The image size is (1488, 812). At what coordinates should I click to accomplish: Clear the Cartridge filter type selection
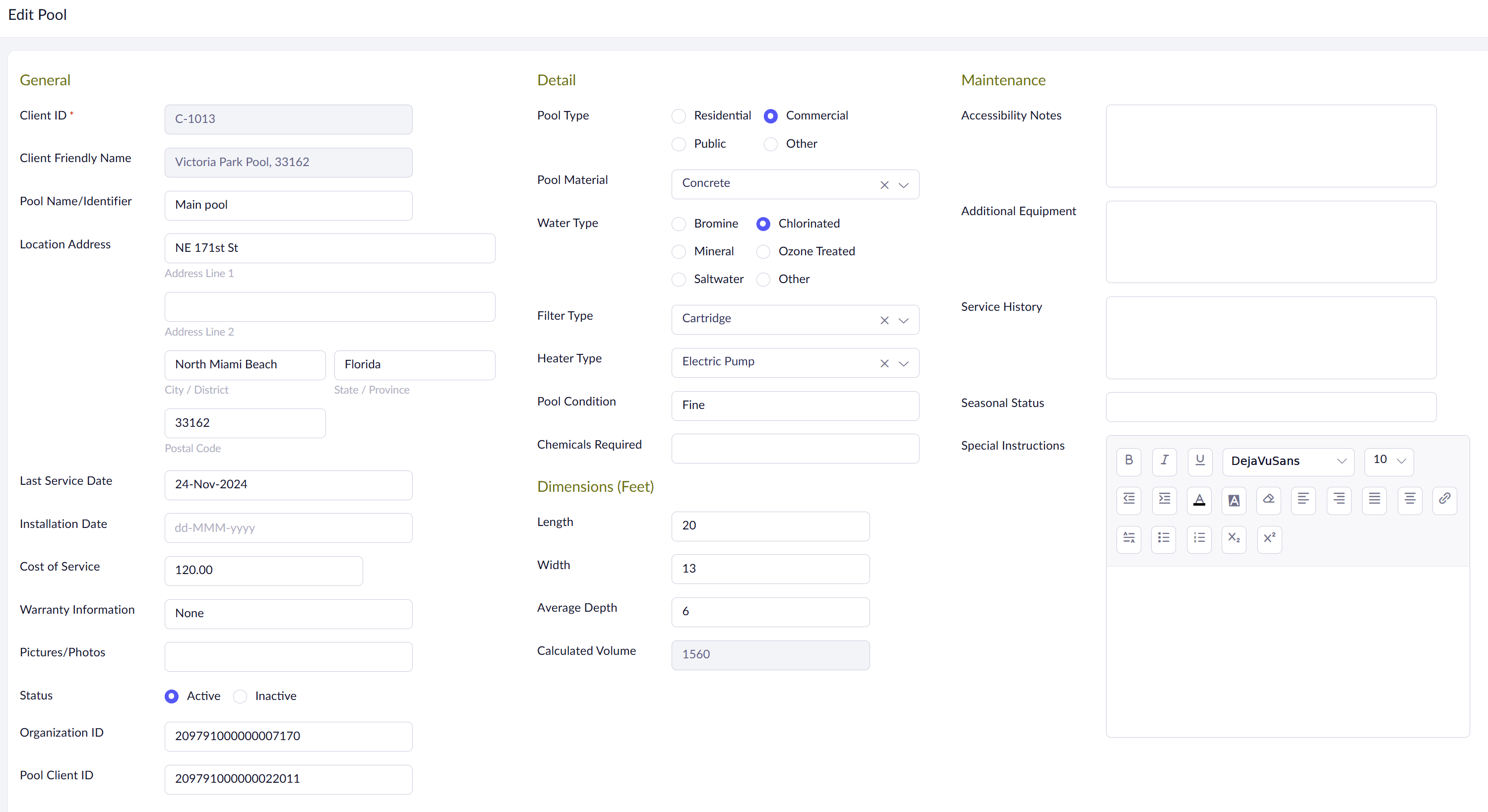point(884,321)
